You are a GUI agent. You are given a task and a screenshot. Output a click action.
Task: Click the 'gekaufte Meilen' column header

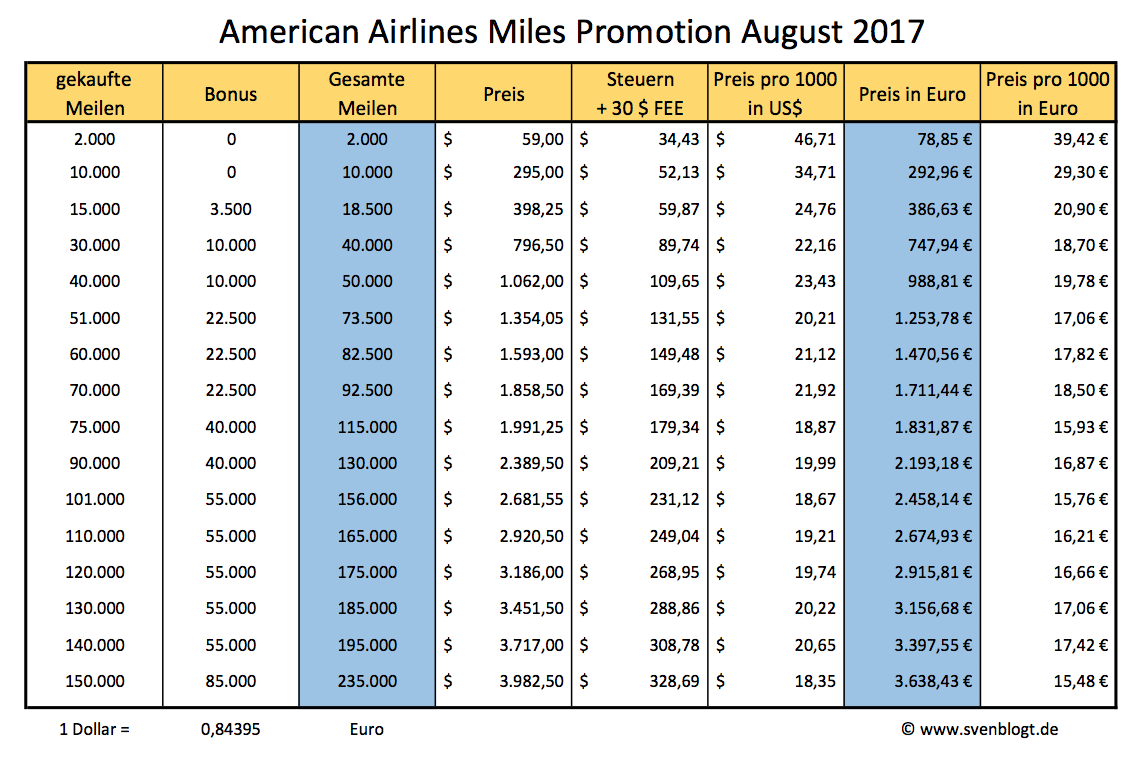click(94, 93)
